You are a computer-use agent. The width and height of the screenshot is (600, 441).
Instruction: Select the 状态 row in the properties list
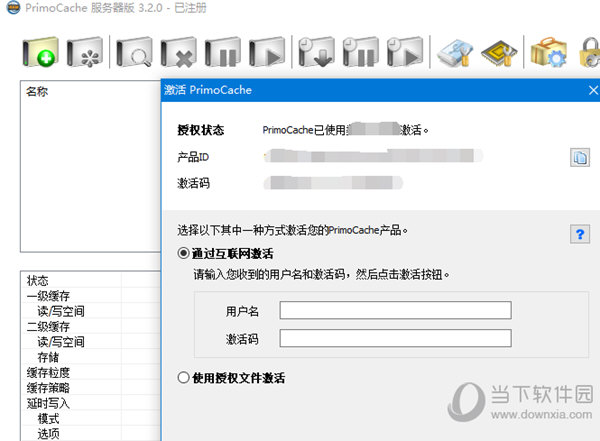(91, 280)
